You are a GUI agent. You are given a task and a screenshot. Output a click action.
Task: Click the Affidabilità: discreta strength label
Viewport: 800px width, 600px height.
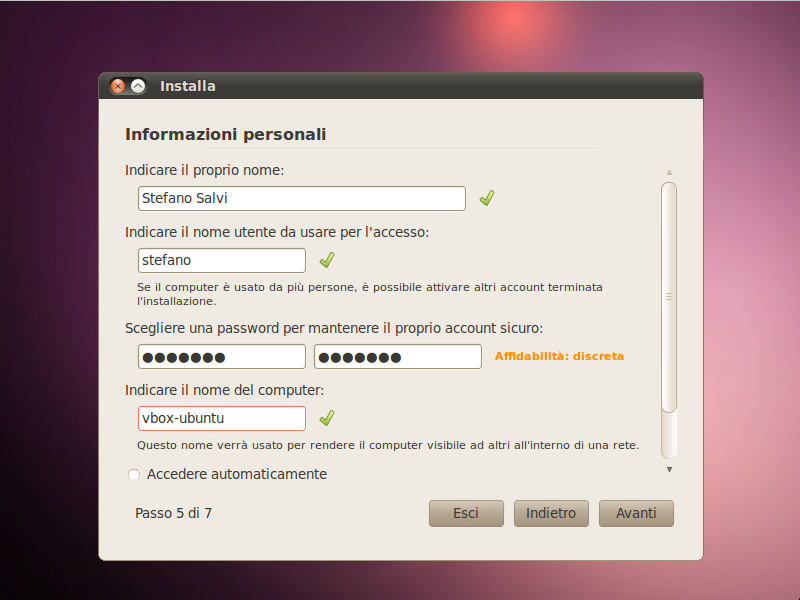click(559, 356)
